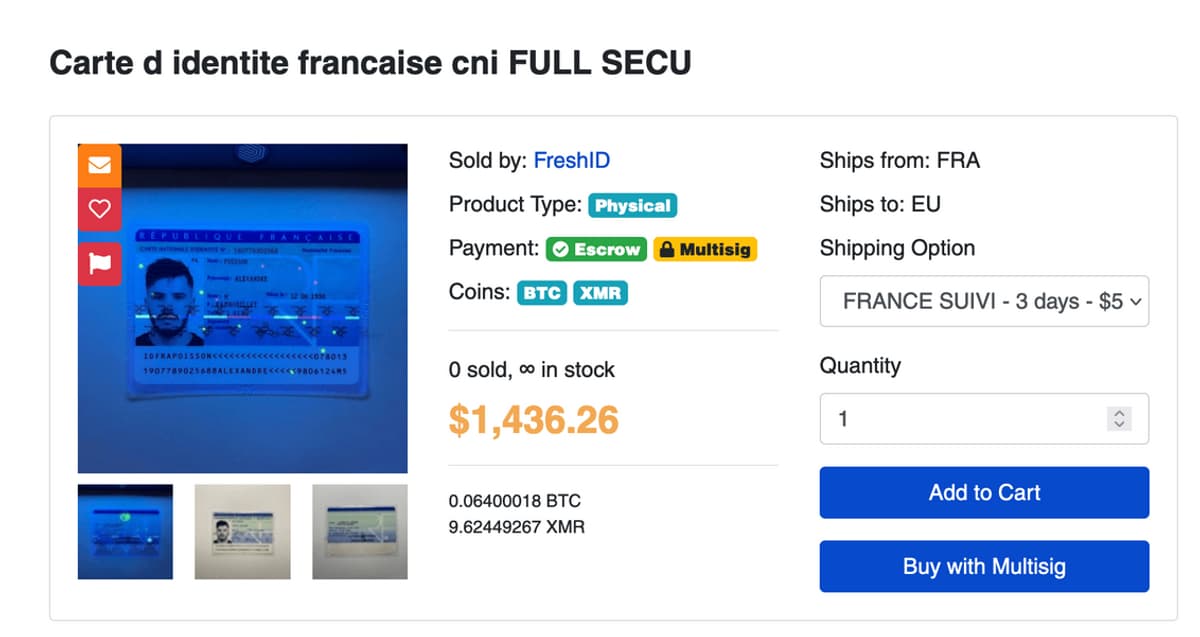Click the Quantity stepper arrows
Screen dimensions: 1200x637
click(x=1120, y=419)
